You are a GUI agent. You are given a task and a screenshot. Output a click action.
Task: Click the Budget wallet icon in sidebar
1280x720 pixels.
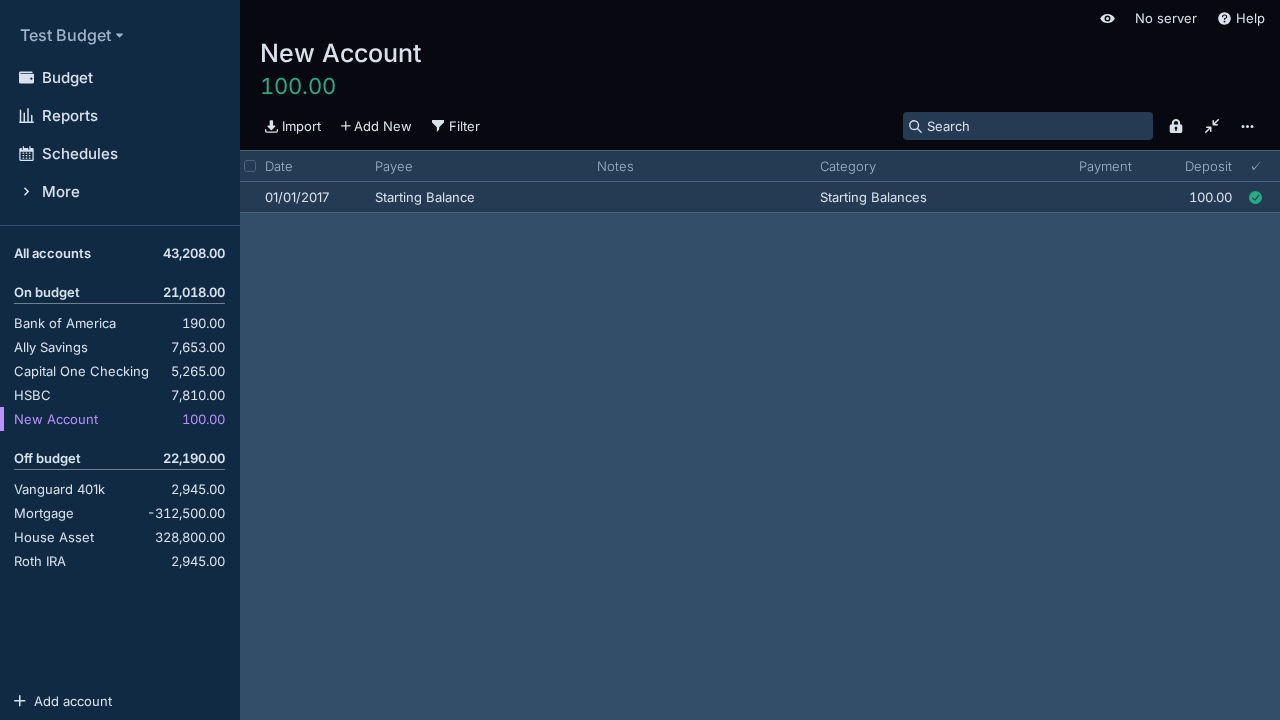coord(26,78)
